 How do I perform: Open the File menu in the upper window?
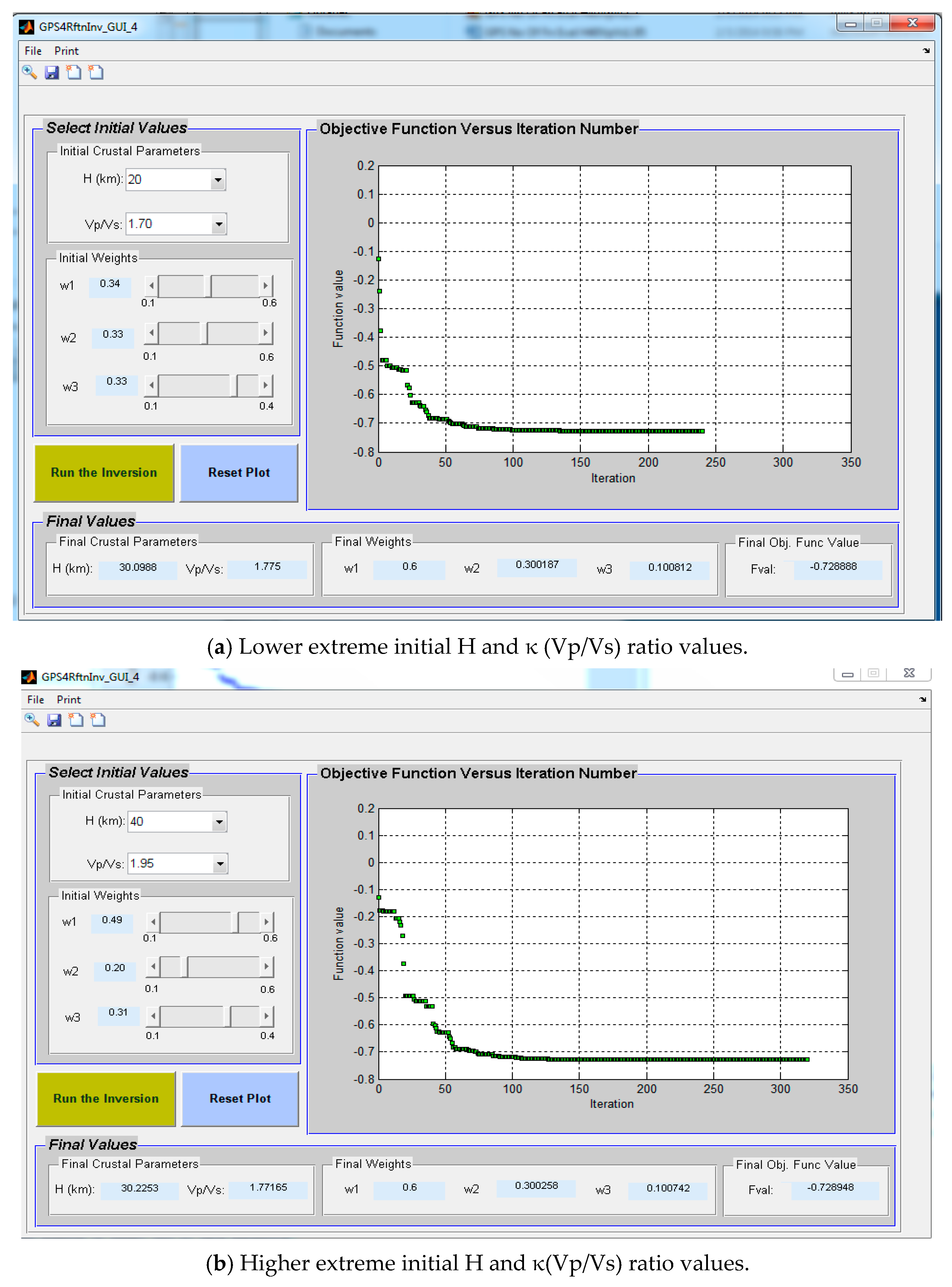(x=33, y=51)
